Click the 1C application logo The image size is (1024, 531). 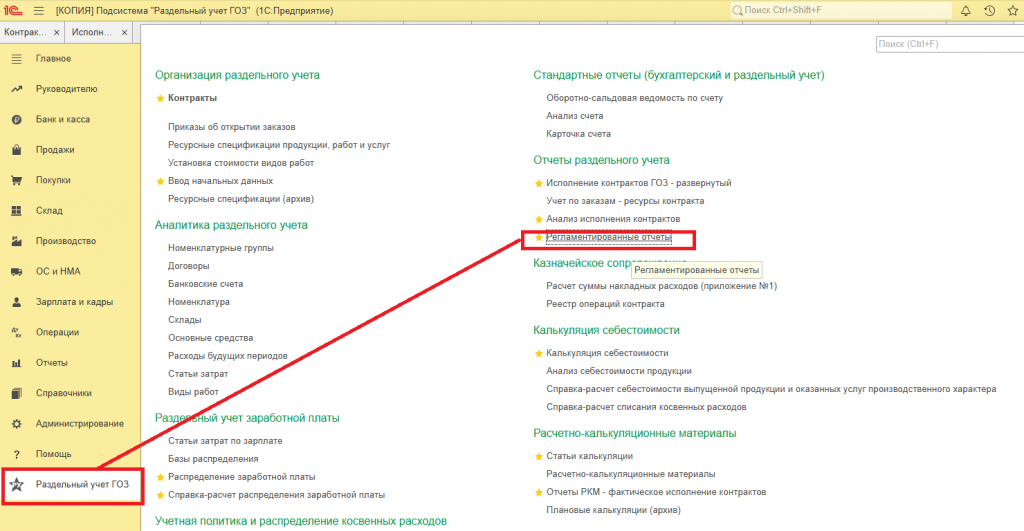point(13,10)
